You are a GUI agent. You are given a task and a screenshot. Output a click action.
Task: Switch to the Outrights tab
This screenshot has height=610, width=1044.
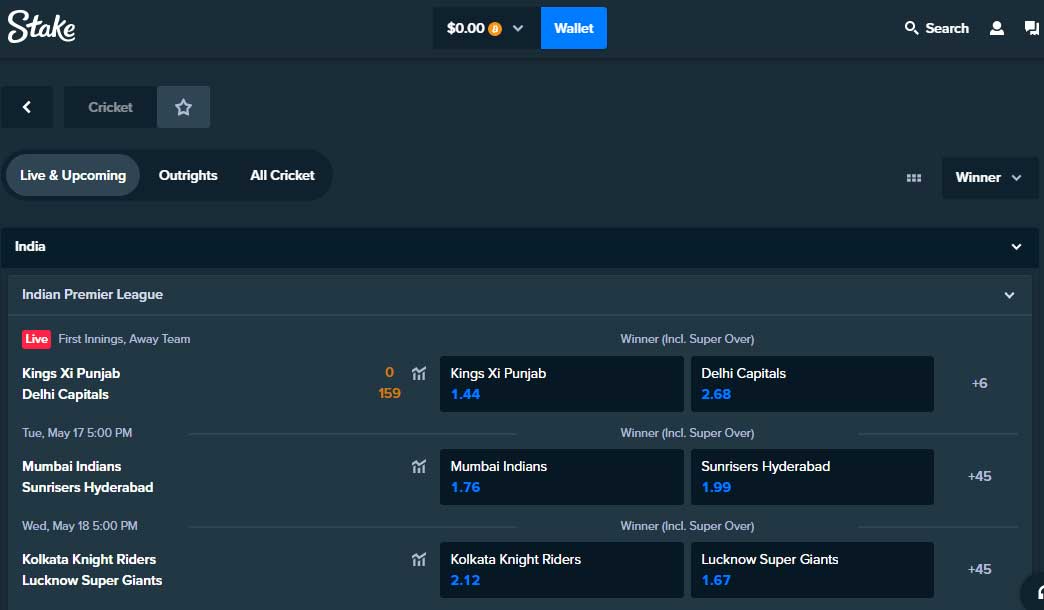[188, 175]
